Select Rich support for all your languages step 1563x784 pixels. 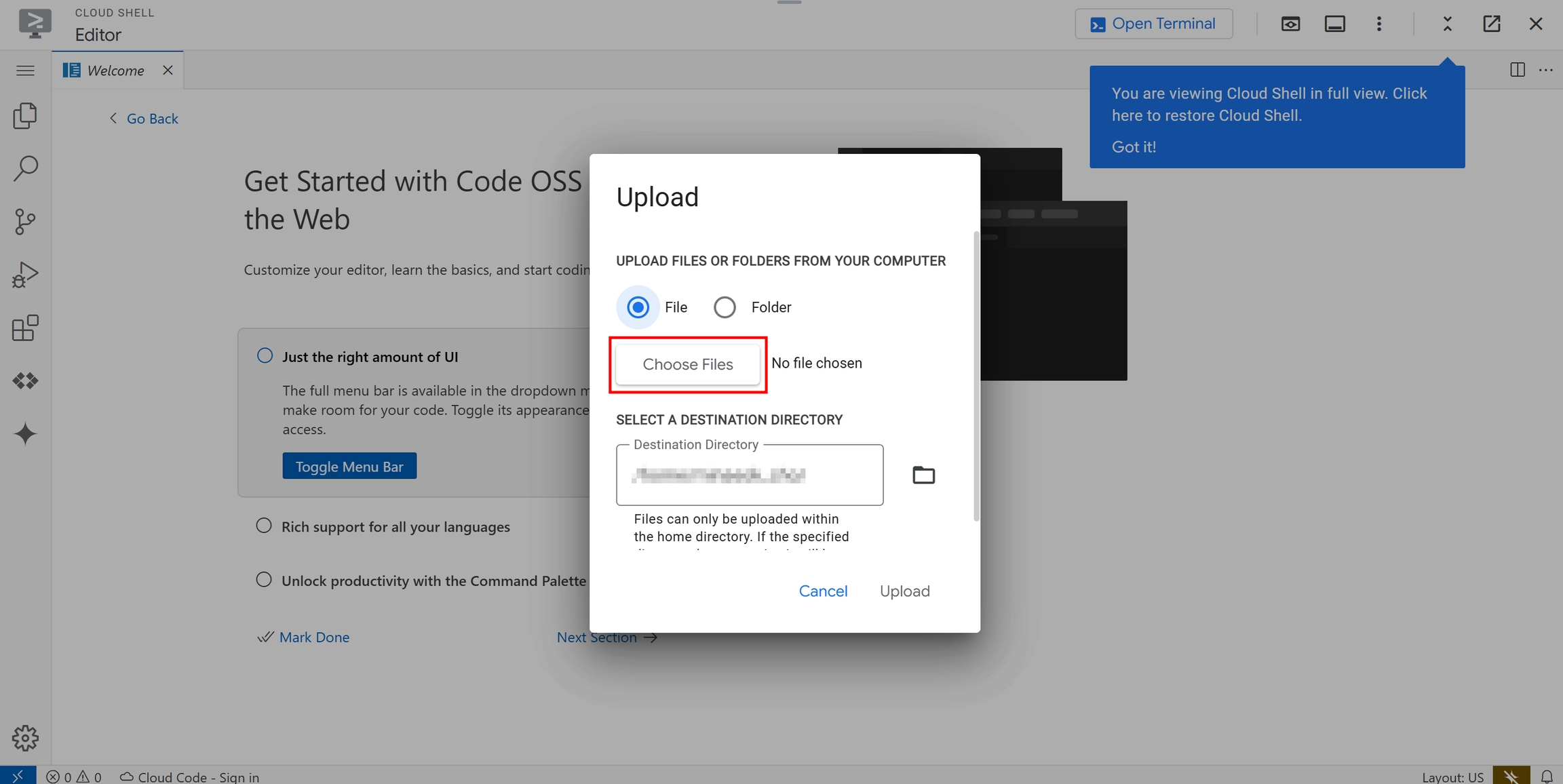point(395,527)
